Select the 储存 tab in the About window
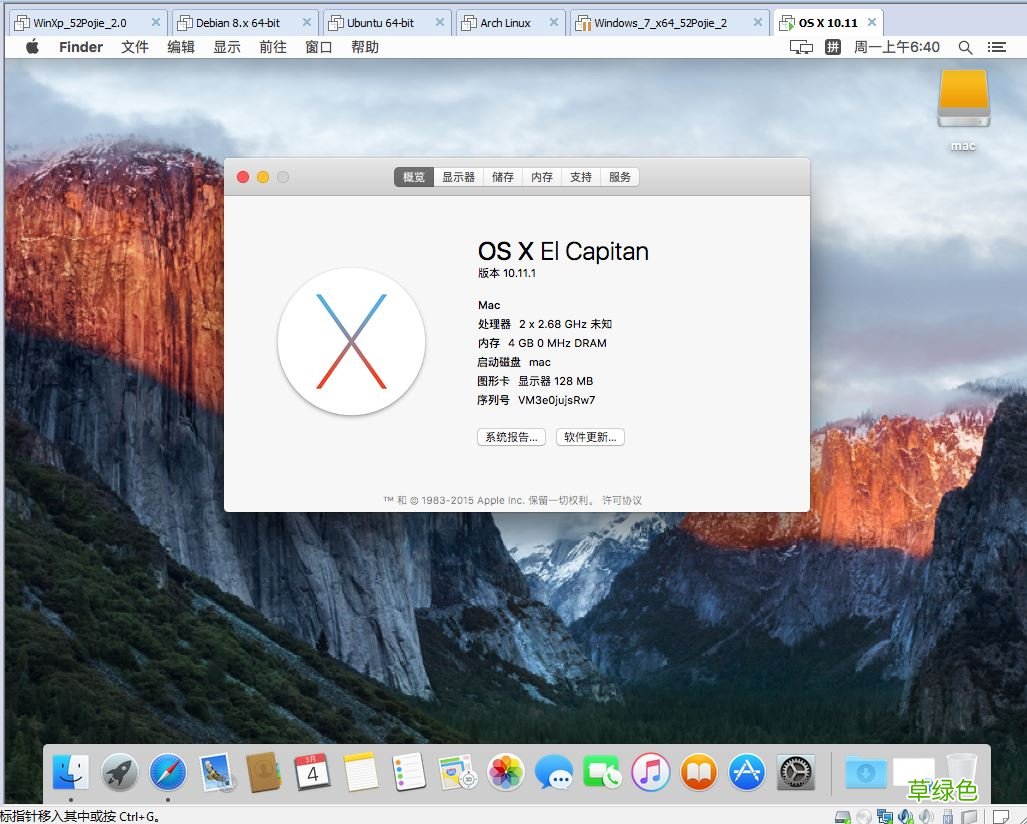The image size is (1027, 824). pyautogui.click(x=501, y=176)
